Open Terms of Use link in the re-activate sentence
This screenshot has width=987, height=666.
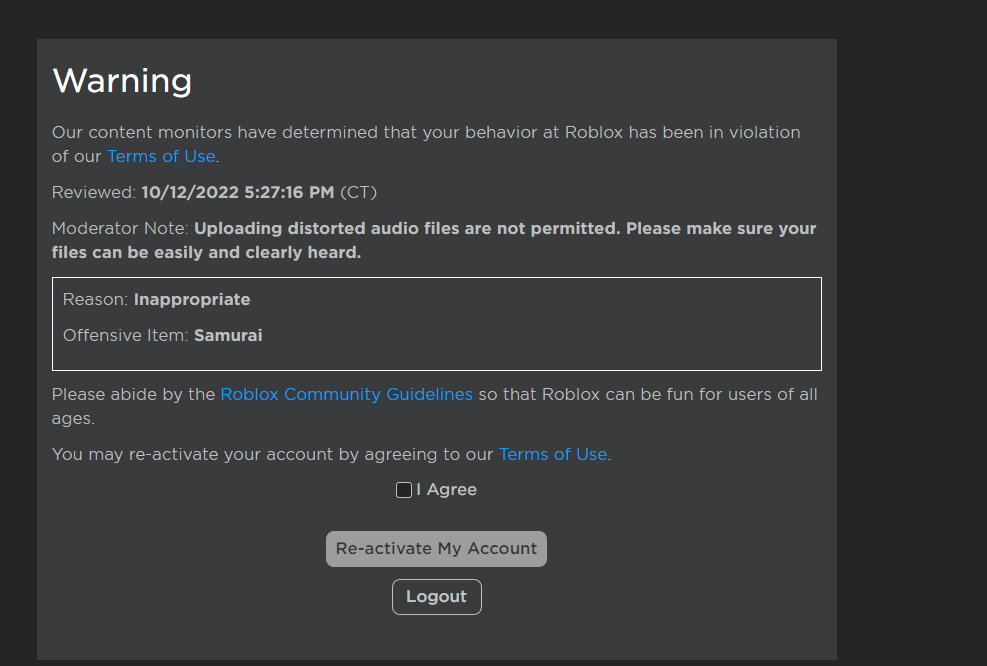(x=553, y=454)
